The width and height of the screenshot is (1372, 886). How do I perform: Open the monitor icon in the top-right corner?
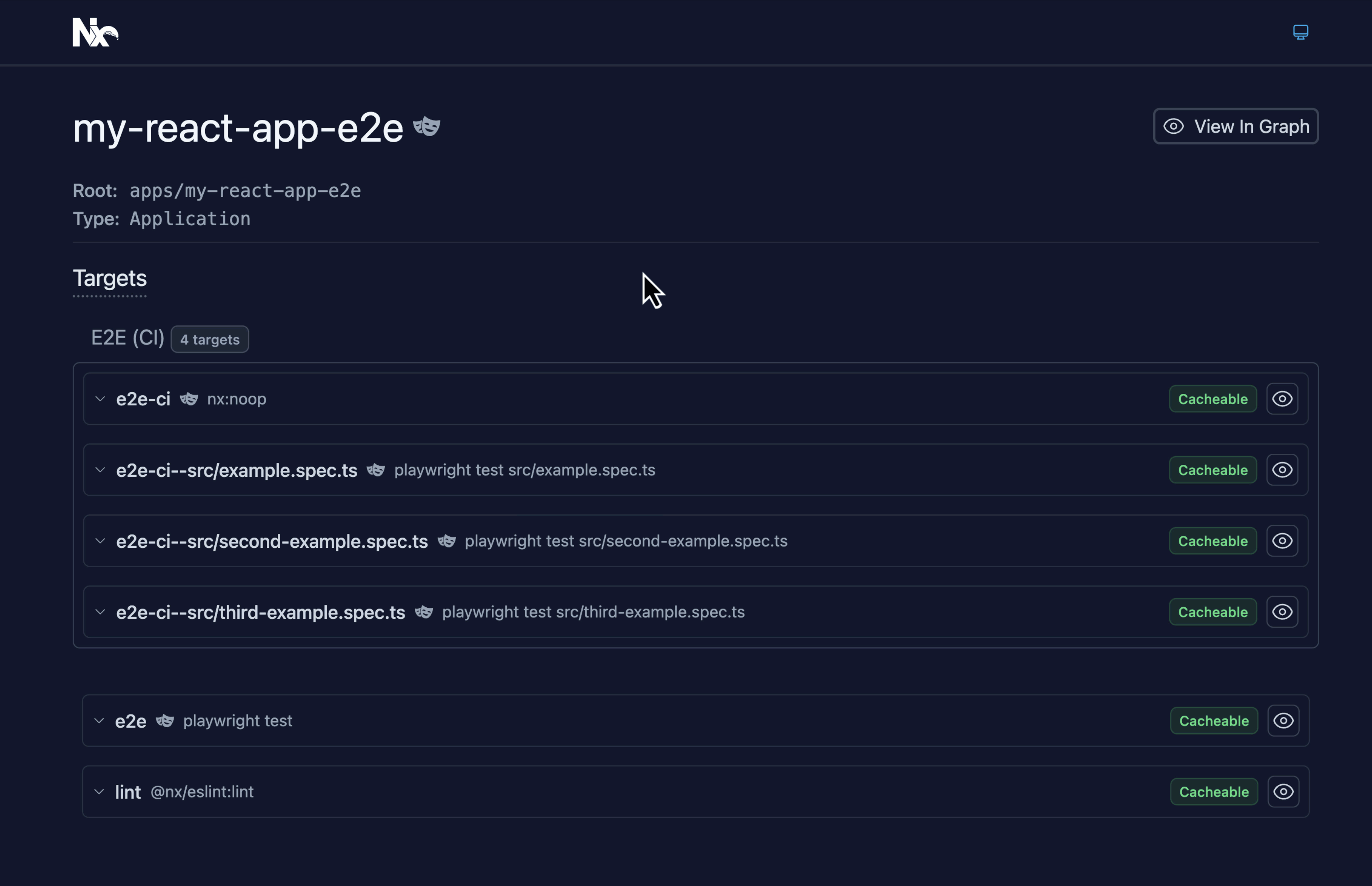click(x=1301, y=32)
